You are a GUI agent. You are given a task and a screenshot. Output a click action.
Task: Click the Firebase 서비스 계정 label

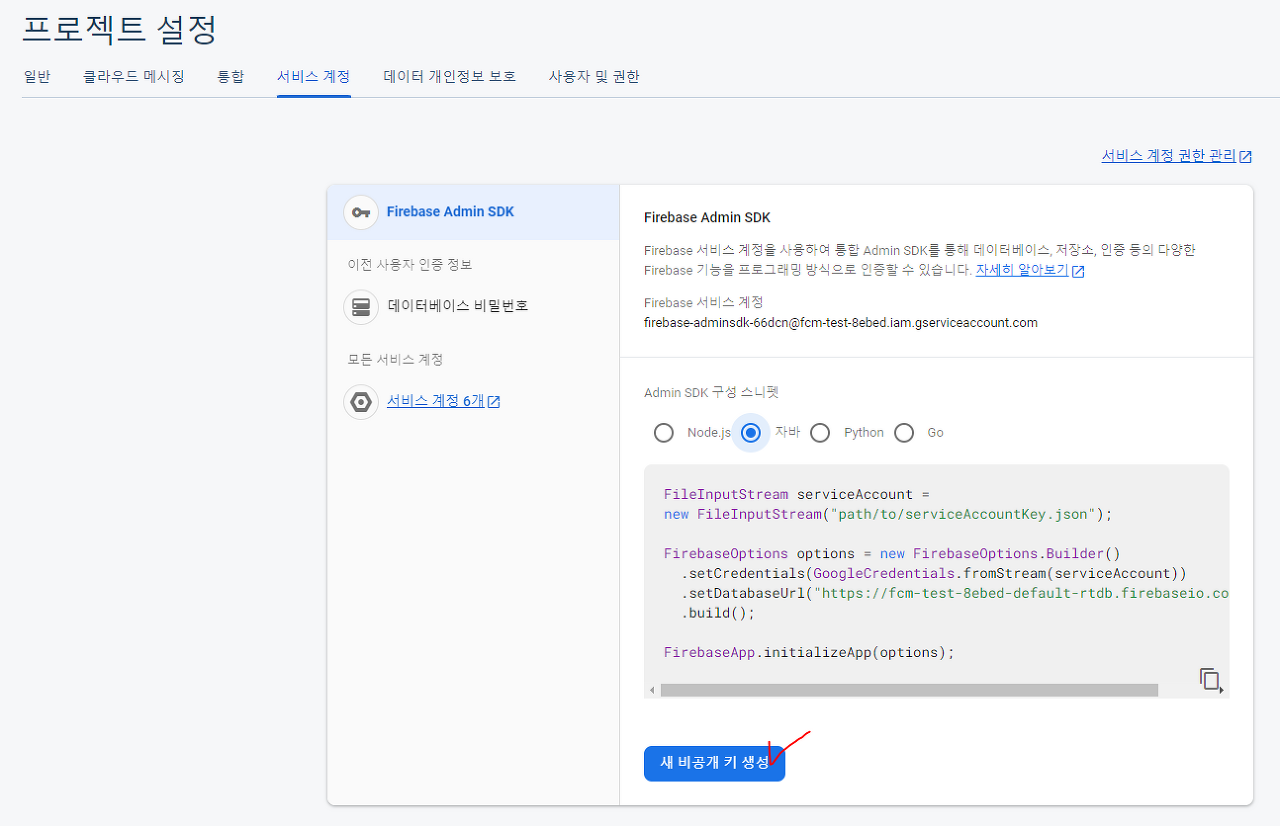tap(704, 302)
